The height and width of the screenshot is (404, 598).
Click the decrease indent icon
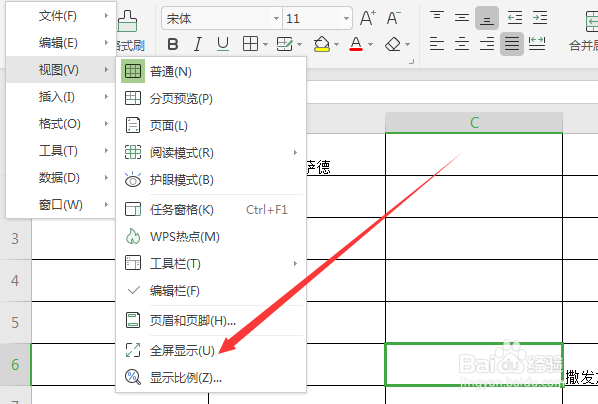514,18
